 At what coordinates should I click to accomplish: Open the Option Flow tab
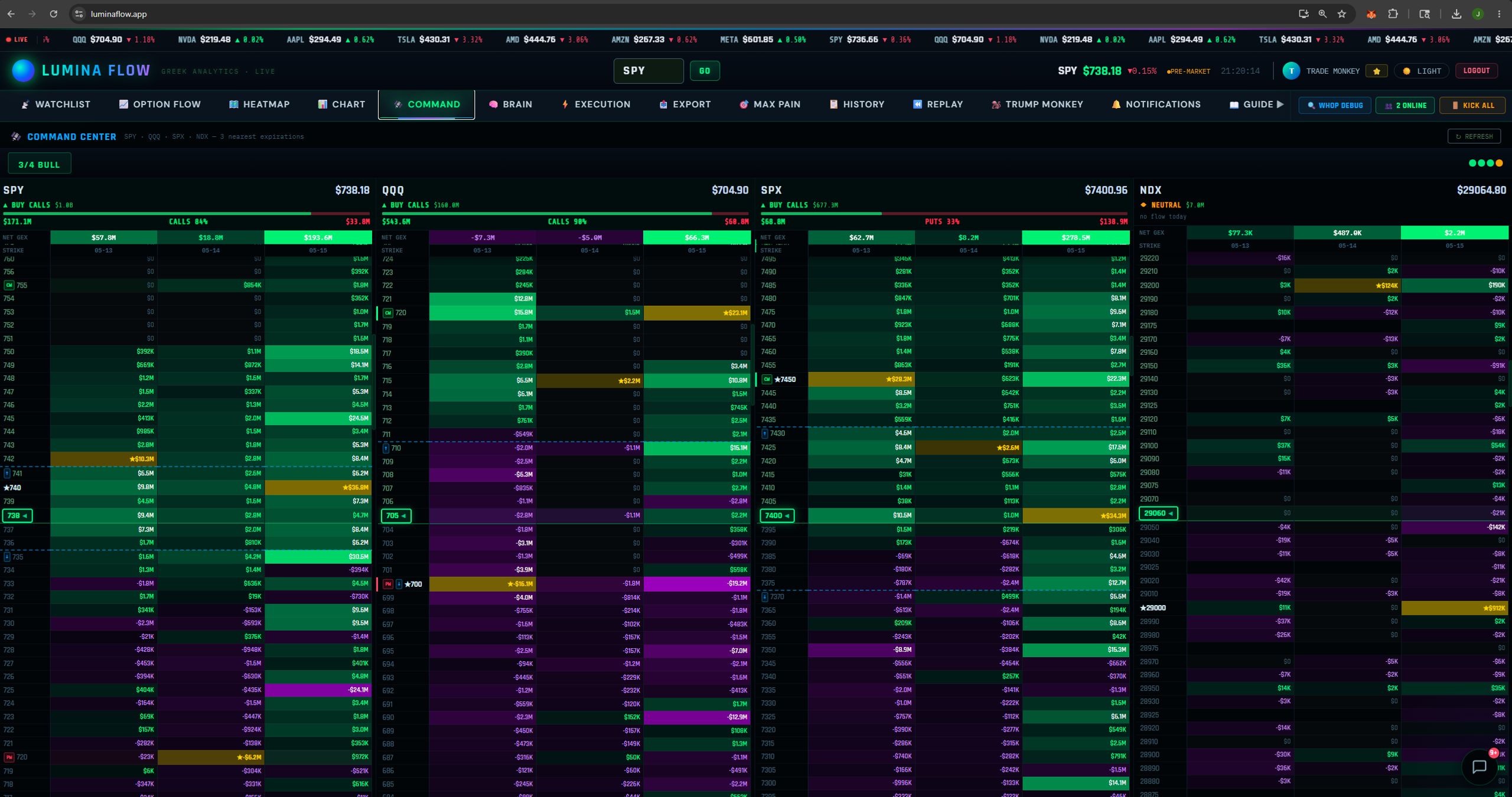[160, 104]
